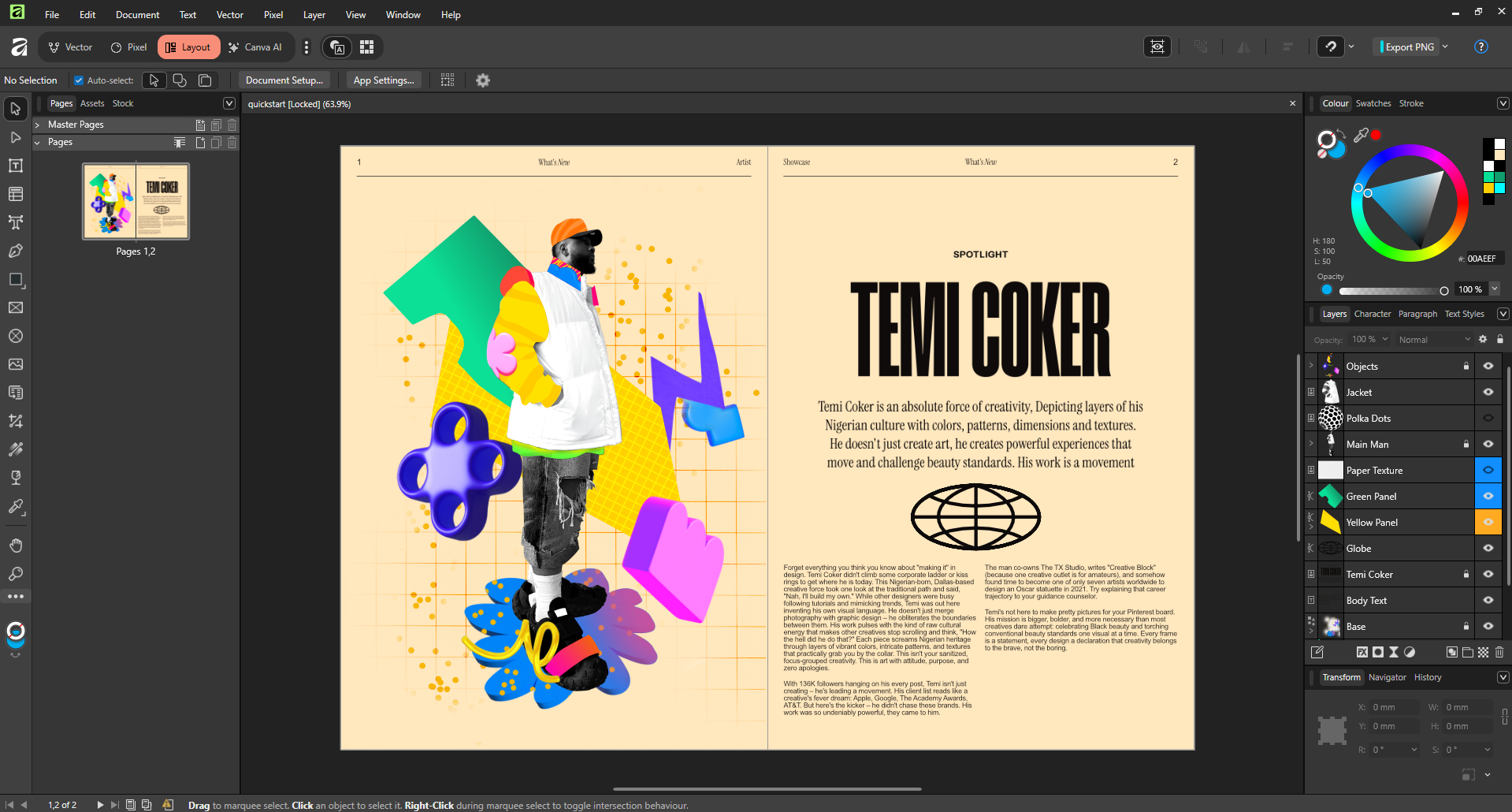This screenshot has width=1512, height=812.
Task: Select the Picture Frame Ellipse tool
Action: [x=16, y=336]
